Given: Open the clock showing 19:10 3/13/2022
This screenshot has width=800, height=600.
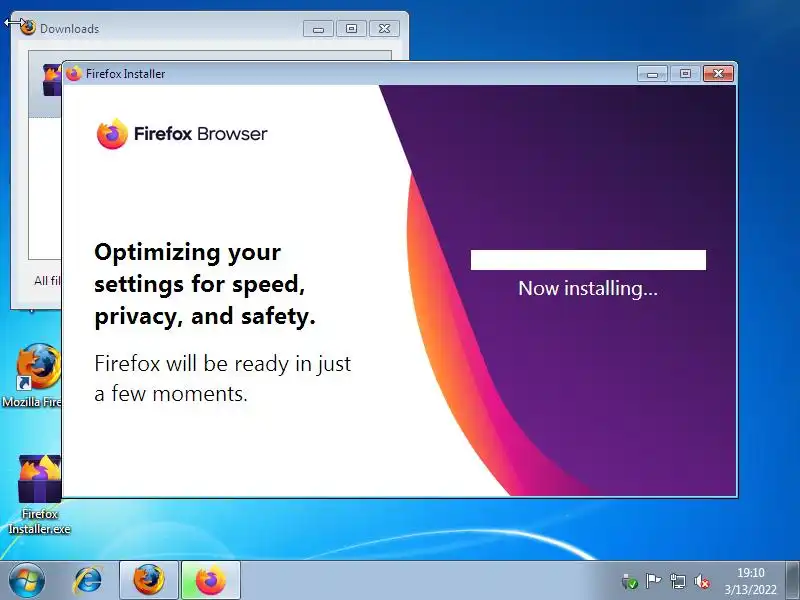Looking at the screenshot, I should tap(751, 581).
